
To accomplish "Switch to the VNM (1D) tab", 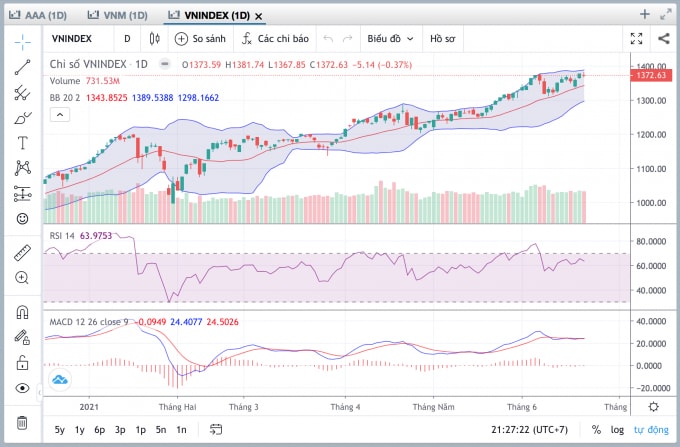I will 118,16.
